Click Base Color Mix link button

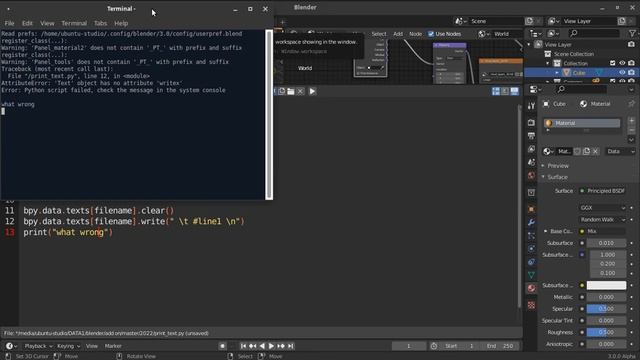pyautogui.click(x=606, y=231)
